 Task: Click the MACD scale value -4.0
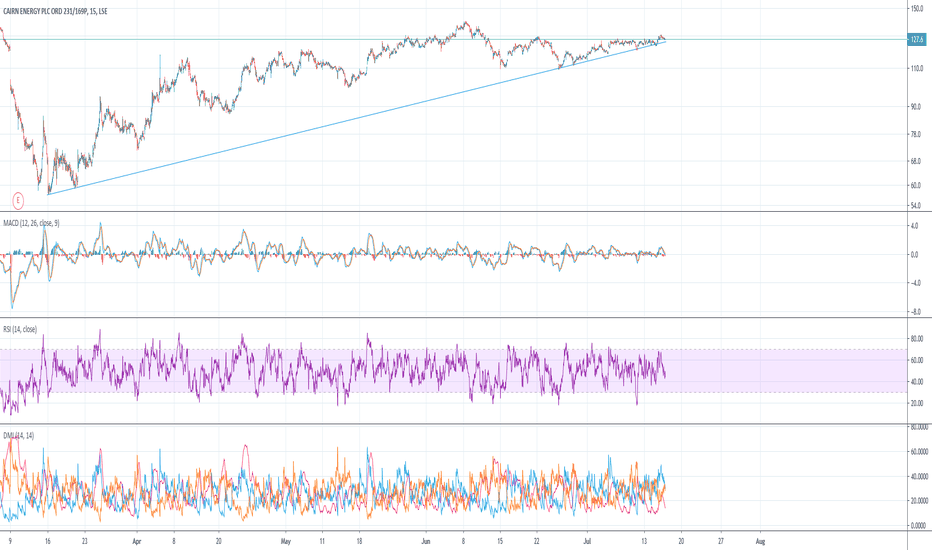(914, 283)
